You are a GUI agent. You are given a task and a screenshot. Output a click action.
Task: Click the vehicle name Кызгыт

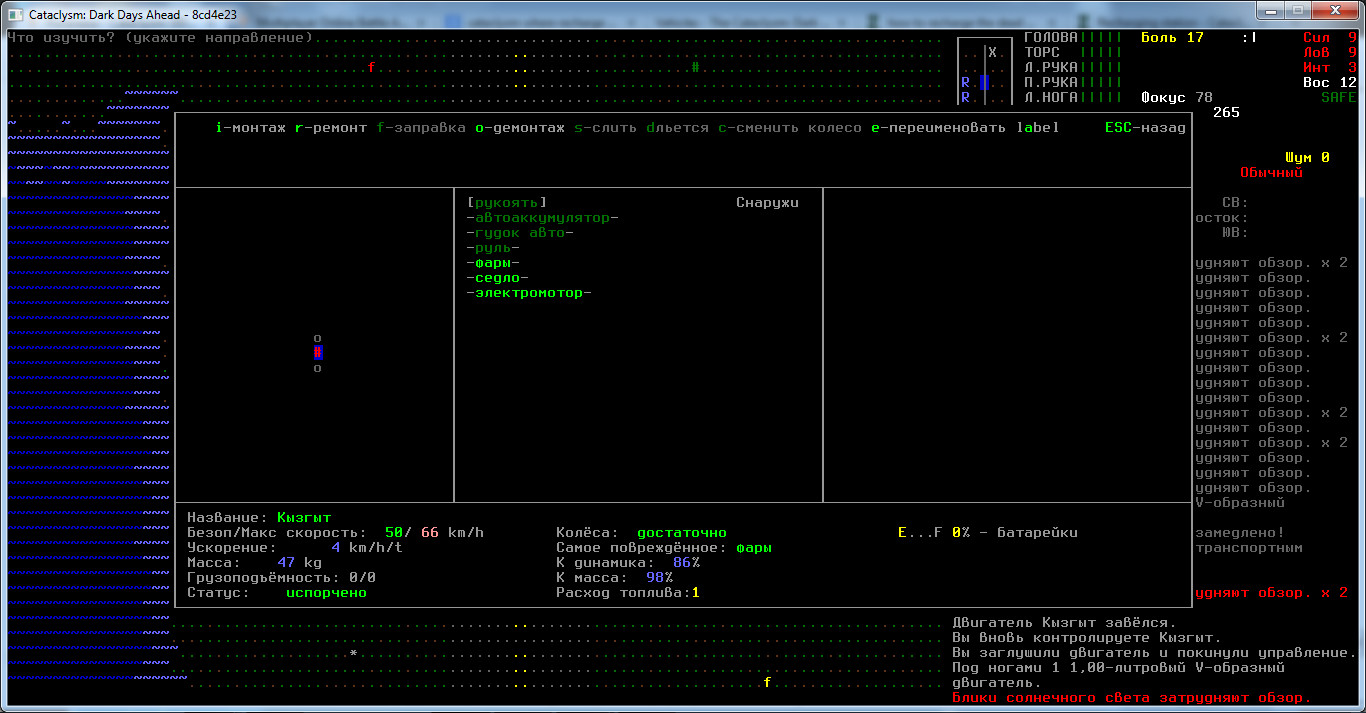click(x=304, y=517)
